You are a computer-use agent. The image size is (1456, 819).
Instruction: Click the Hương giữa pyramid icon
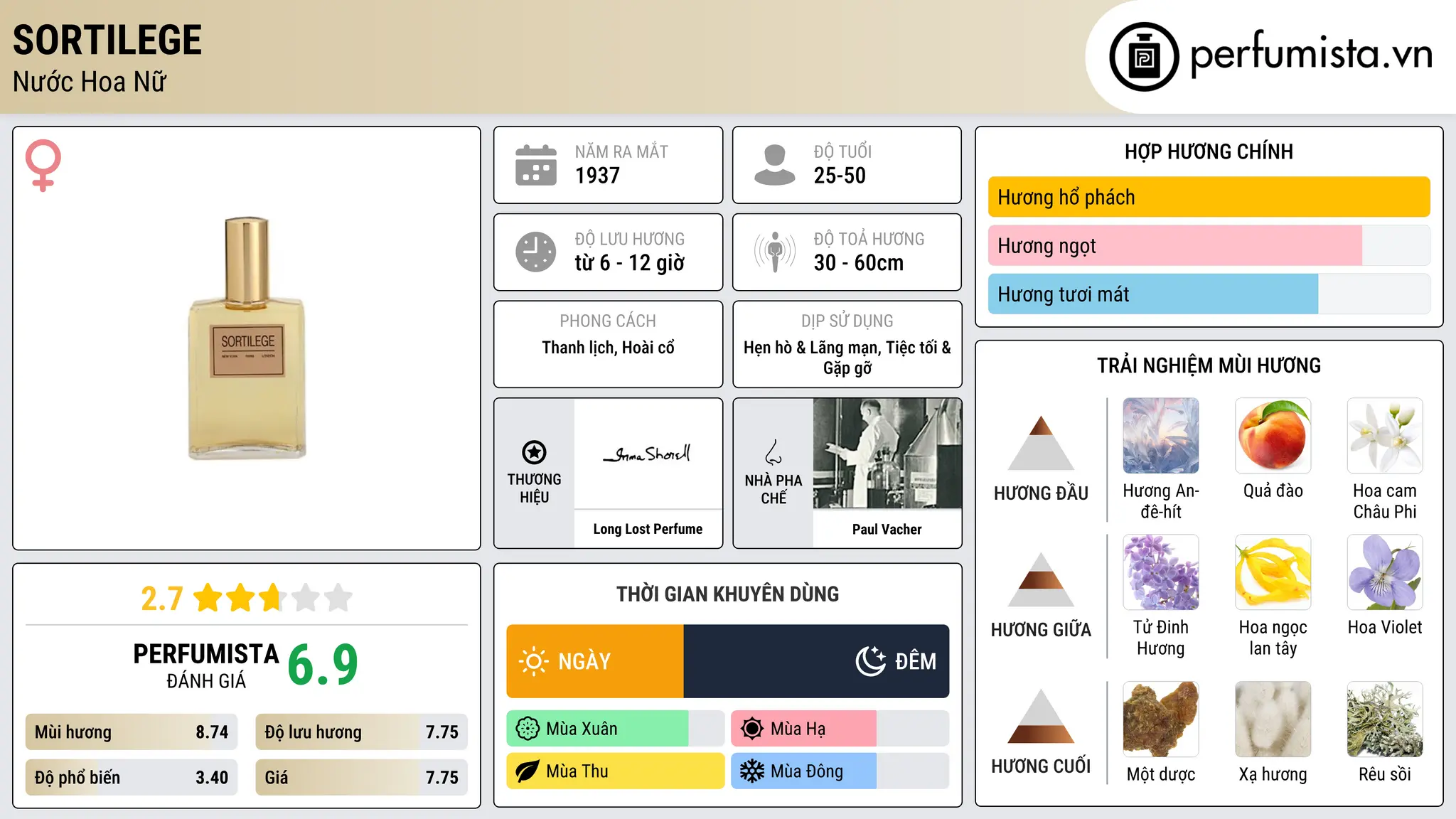pos(1041,579)
